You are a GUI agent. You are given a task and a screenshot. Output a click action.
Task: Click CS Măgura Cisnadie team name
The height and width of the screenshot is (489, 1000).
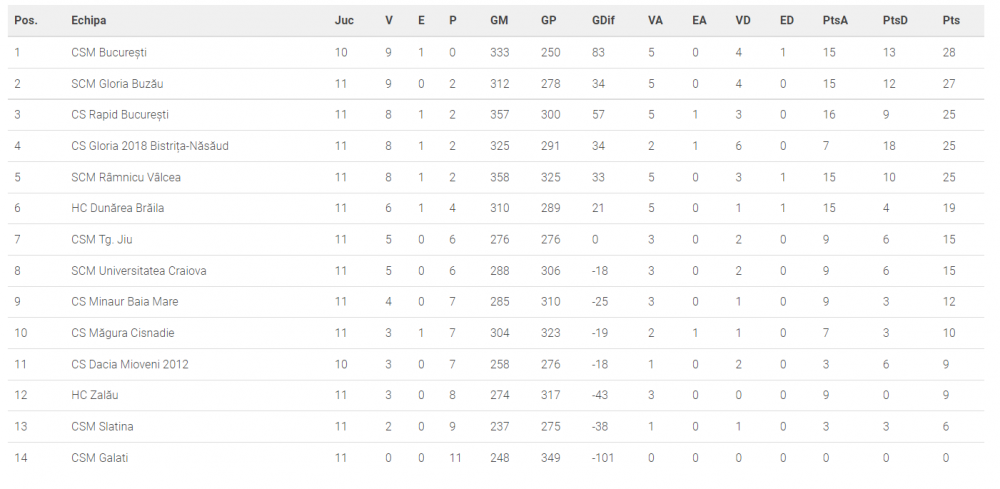point(123,333)
